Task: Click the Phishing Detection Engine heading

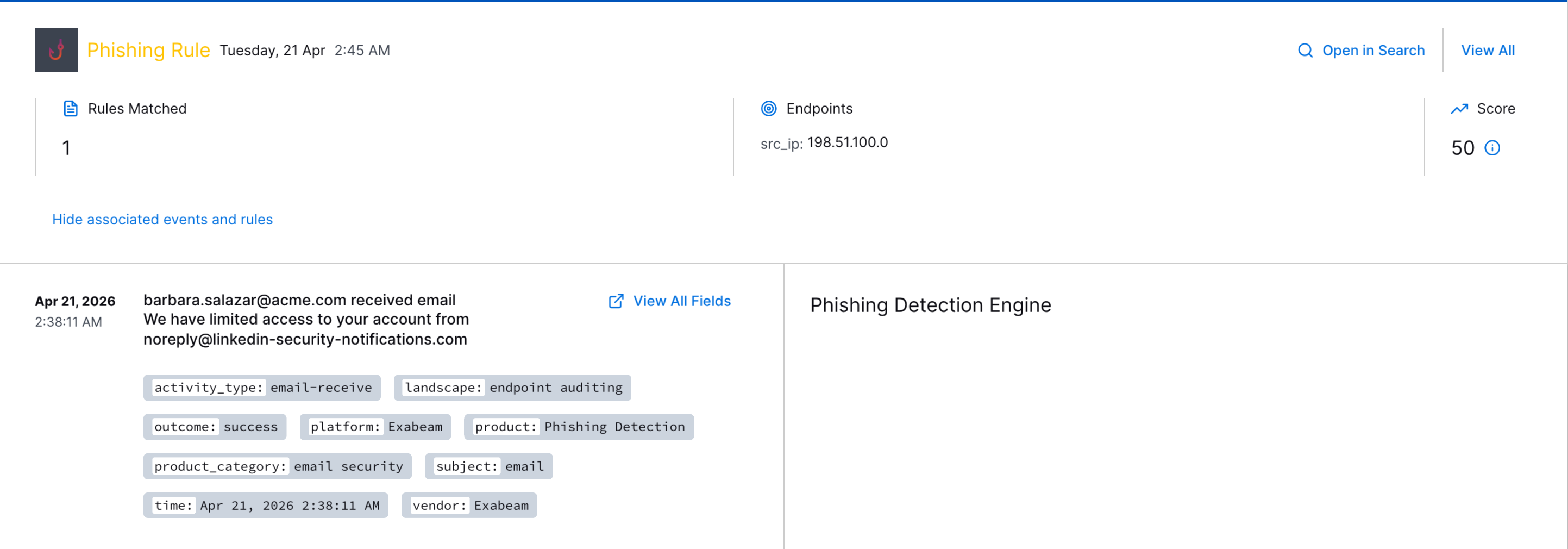Action: coord(930,305)
